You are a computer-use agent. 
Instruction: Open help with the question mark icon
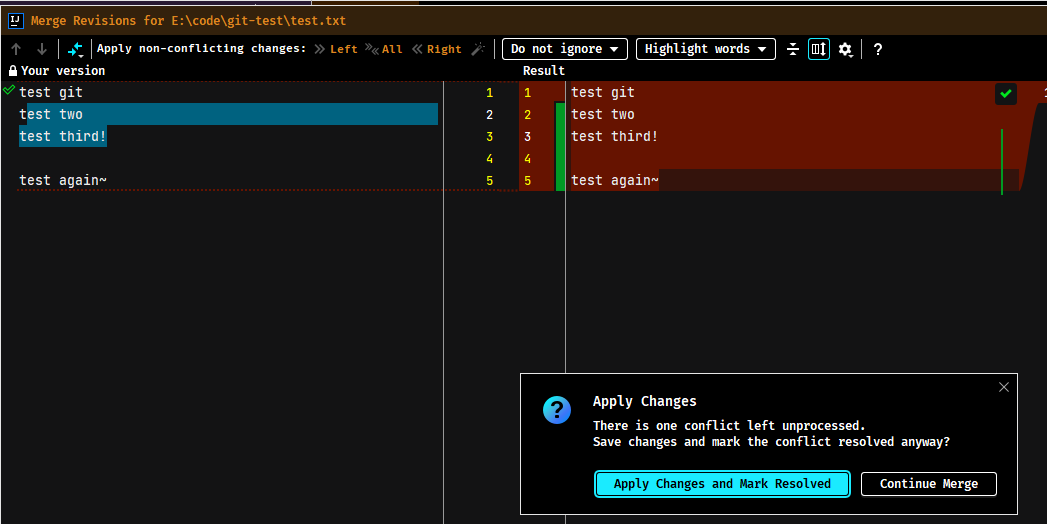877,49
